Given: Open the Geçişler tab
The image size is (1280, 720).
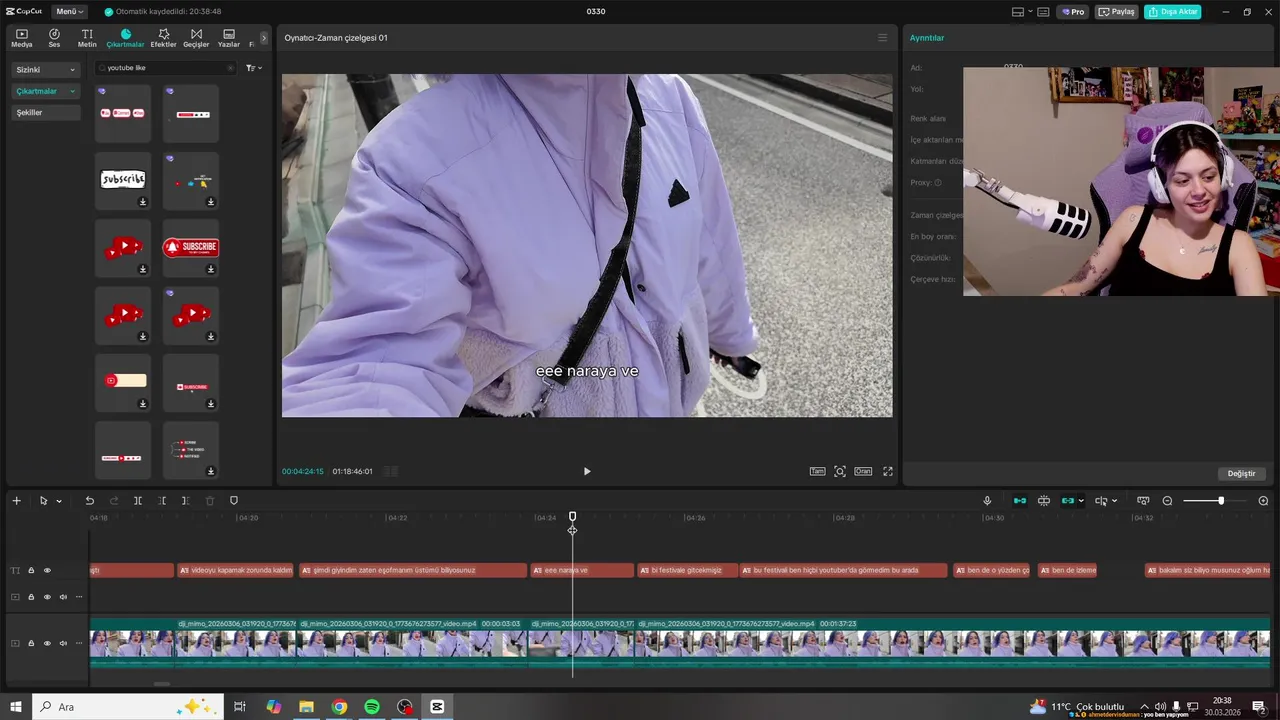Looking at the screenshot, I should pos(196,38).
